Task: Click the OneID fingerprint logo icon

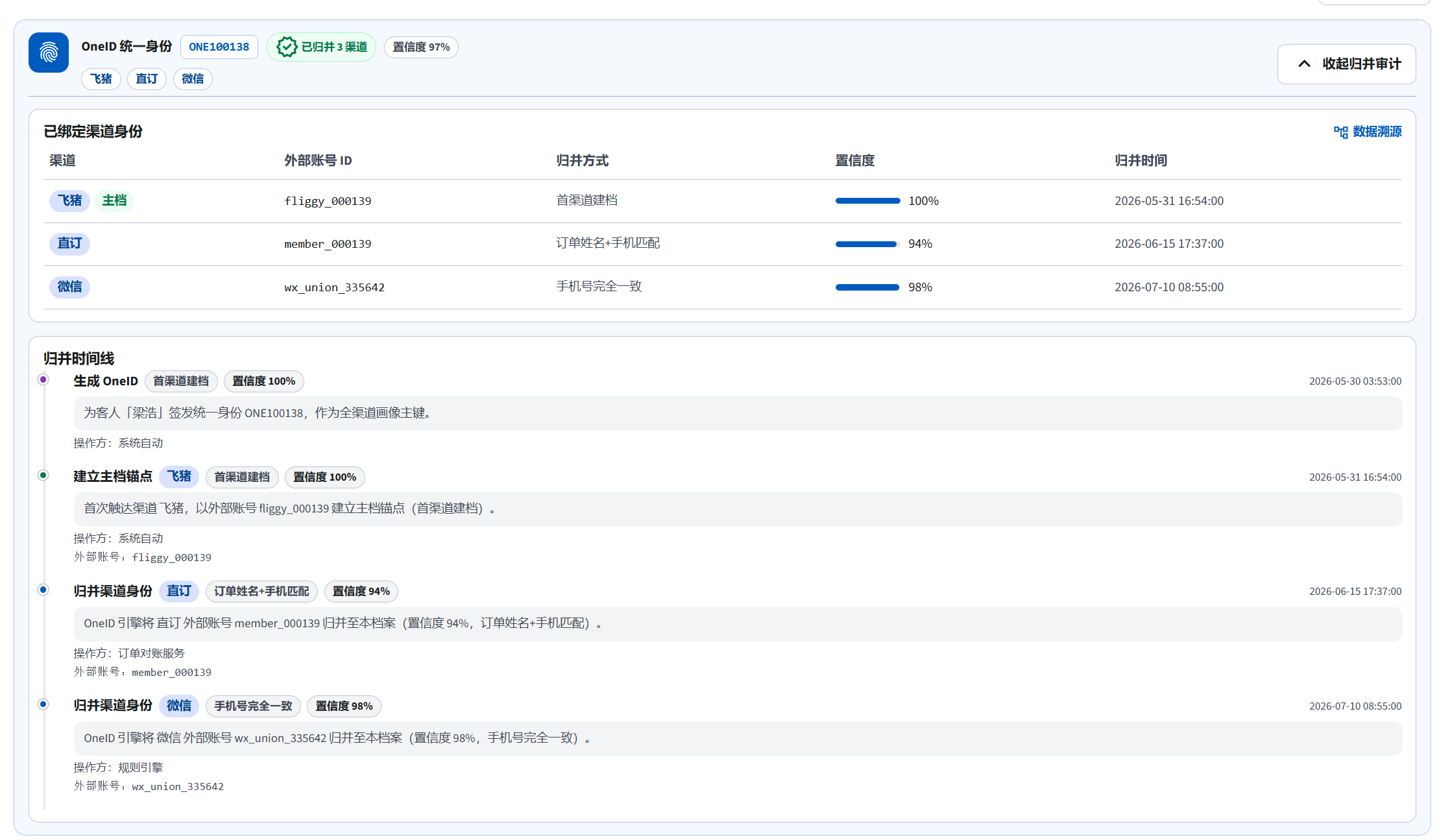Action: (49, 53)
